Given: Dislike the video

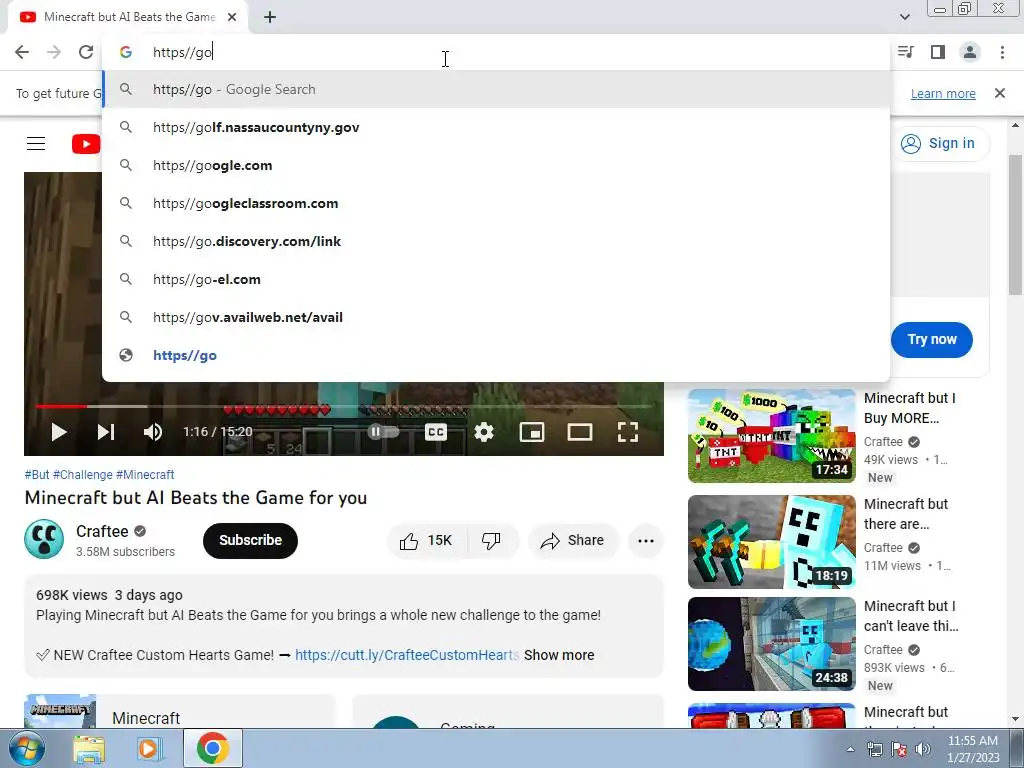Looking at the screenshot, I should coord(492,540).
